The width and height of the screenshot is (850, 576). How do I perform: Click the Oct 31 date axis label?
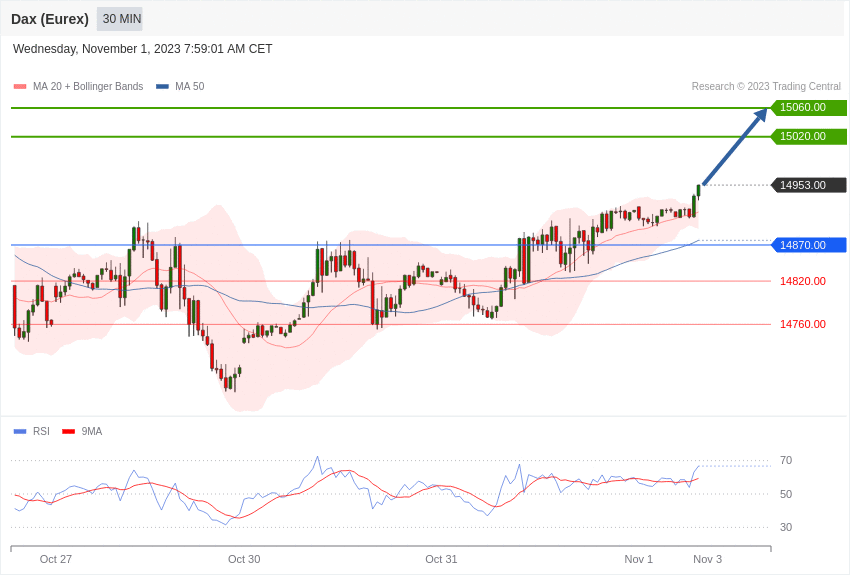441,559
